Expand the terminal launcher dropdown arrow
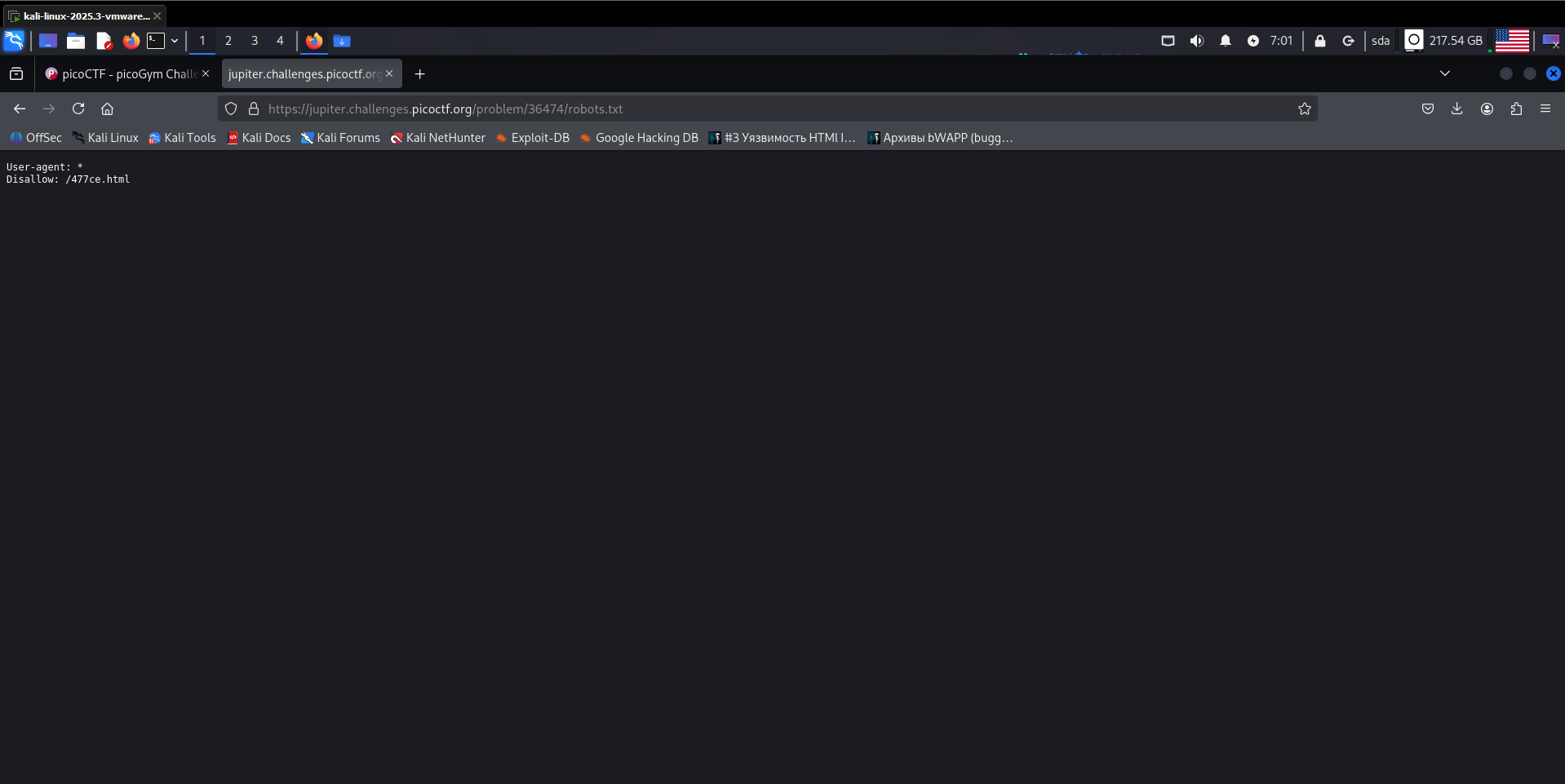Viewport: 1565px width, 784px height. click(175, 41)
